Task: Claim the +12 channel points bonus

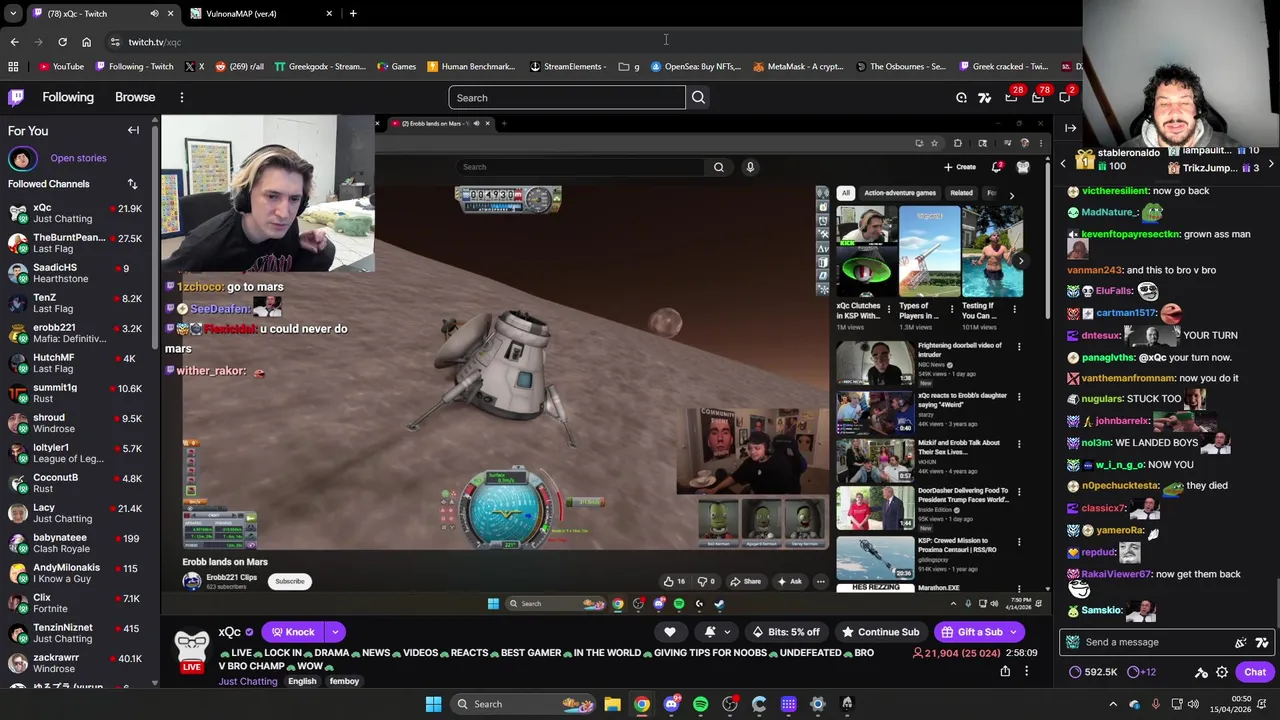Action: pos(1140,672)
